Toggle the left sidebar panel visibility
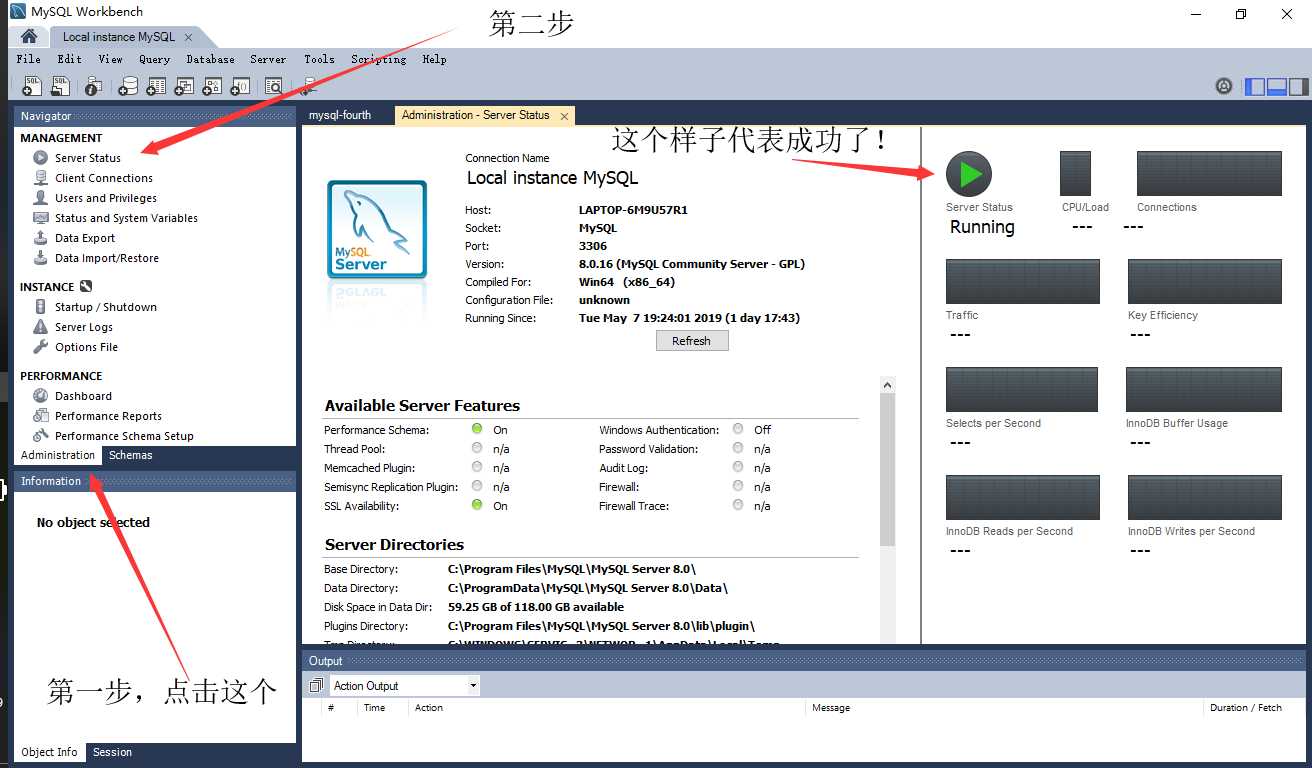 [x=1255, y=87]
